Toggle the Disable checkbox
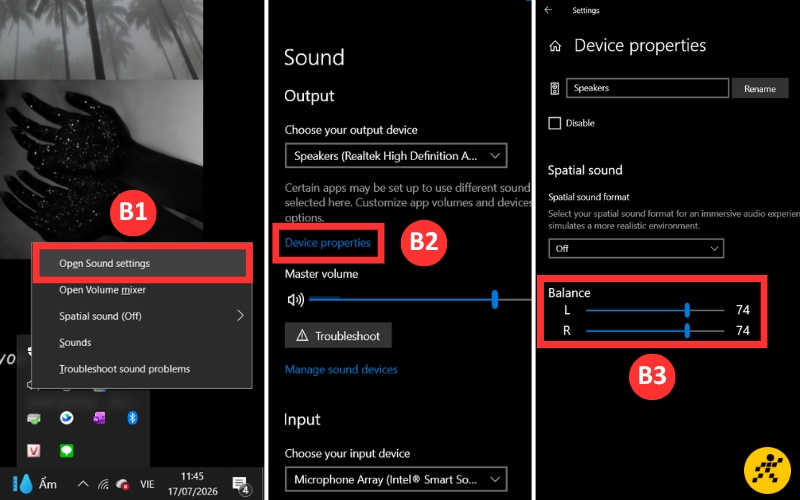Screen dimensions: 800x500 pos(555,123)
